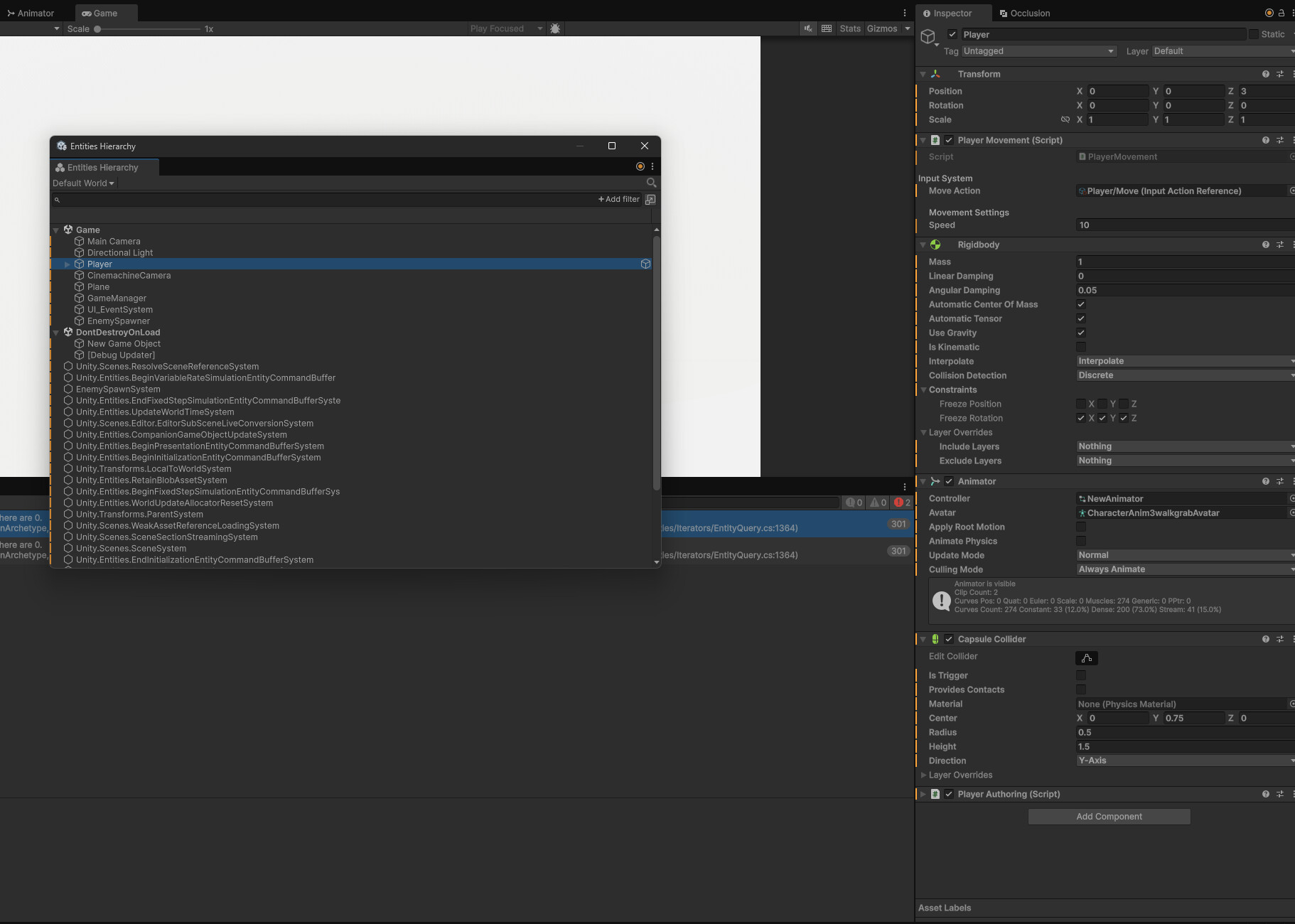
Task: Click the Add Component button
Action: click(1108, 816)
